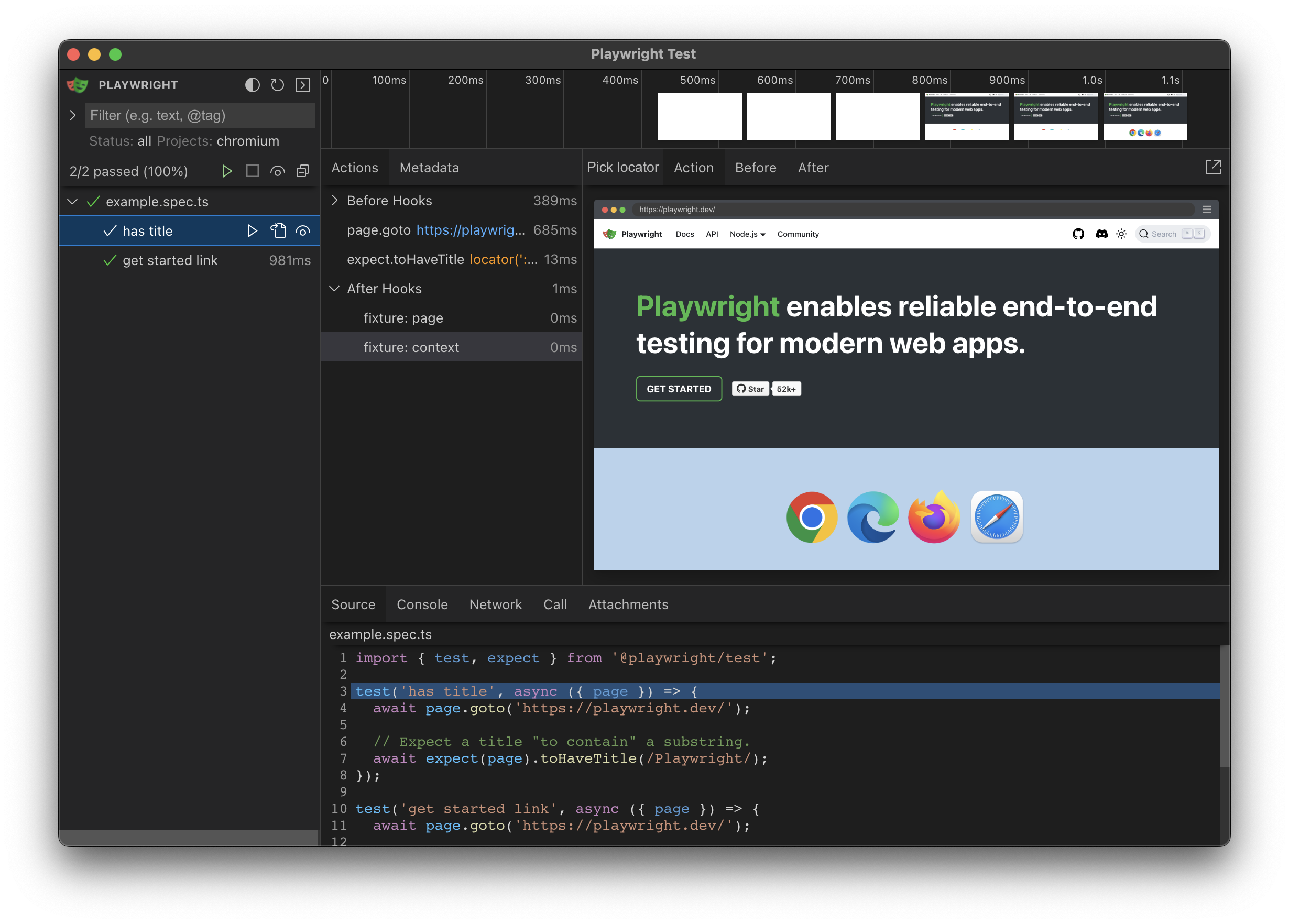Viewport: 1289px width, 924px height.
Task: Click the Search box in snapshot navbar
Action: (1172, 234)
